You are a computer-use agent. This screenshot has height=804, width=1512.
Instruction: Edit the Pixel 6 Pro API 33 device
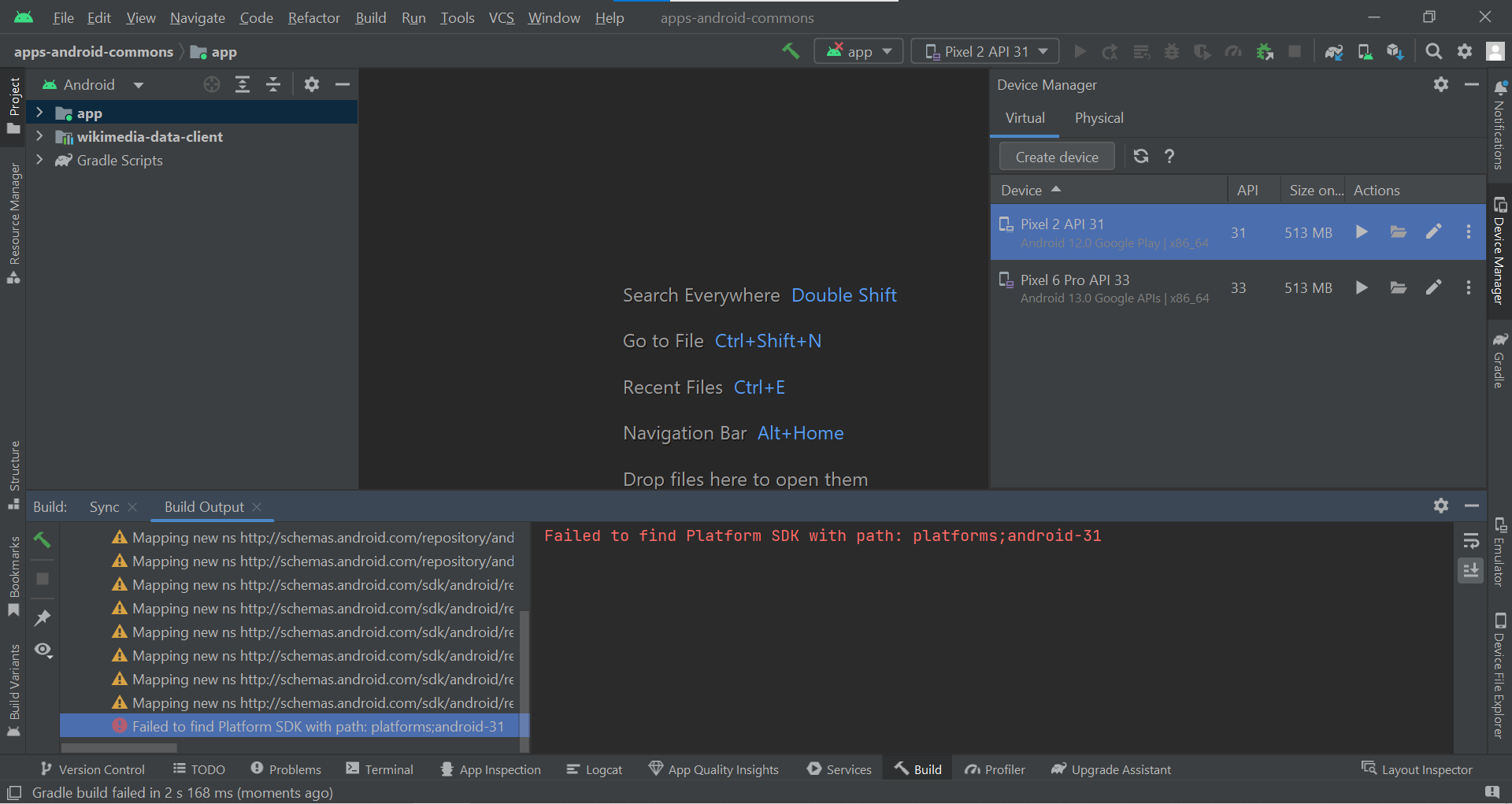(1433, 287)
